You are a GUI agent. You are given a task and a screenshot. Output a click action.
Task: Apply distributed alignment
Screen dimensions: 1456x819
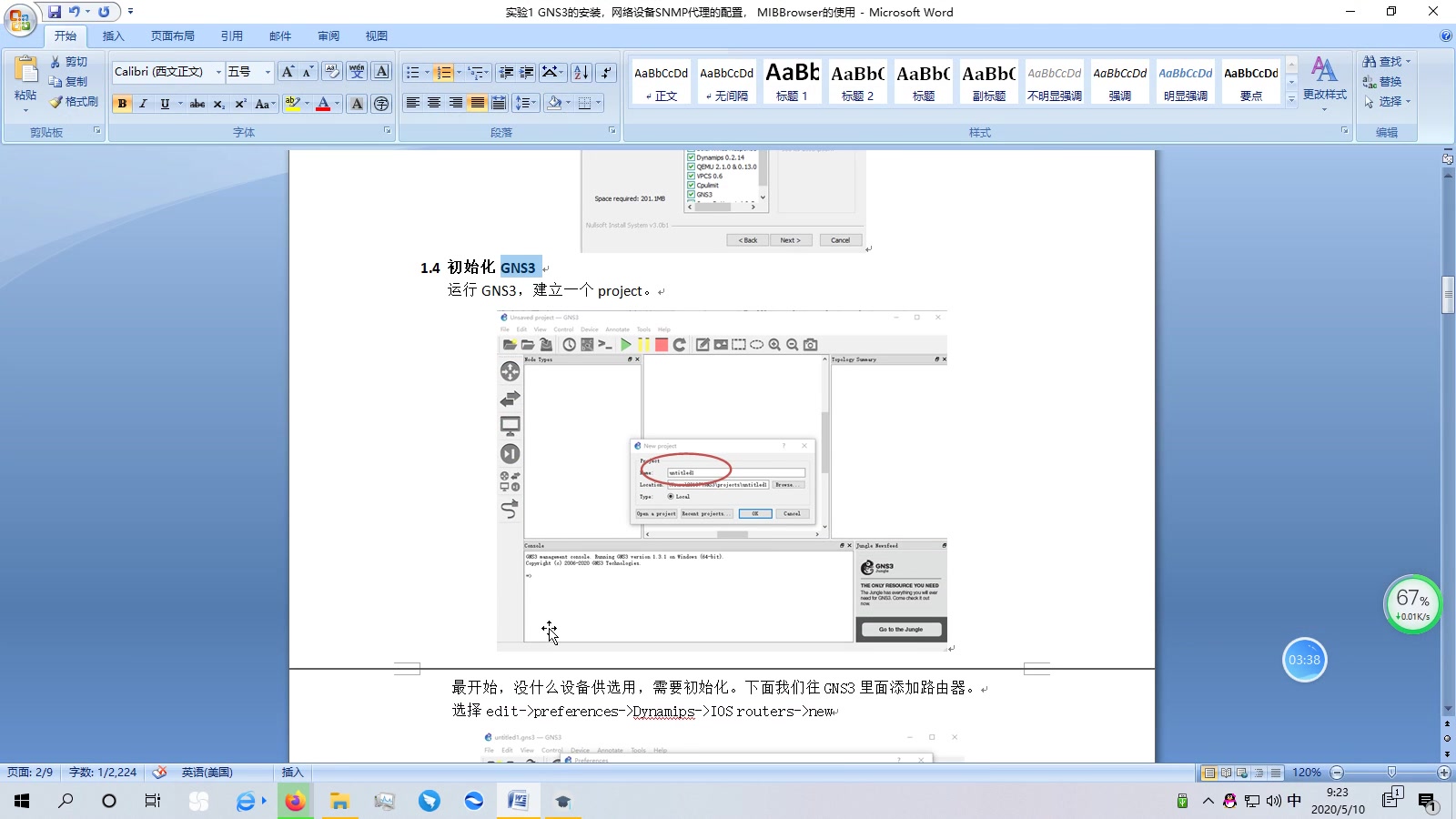(x=499, y=103)
